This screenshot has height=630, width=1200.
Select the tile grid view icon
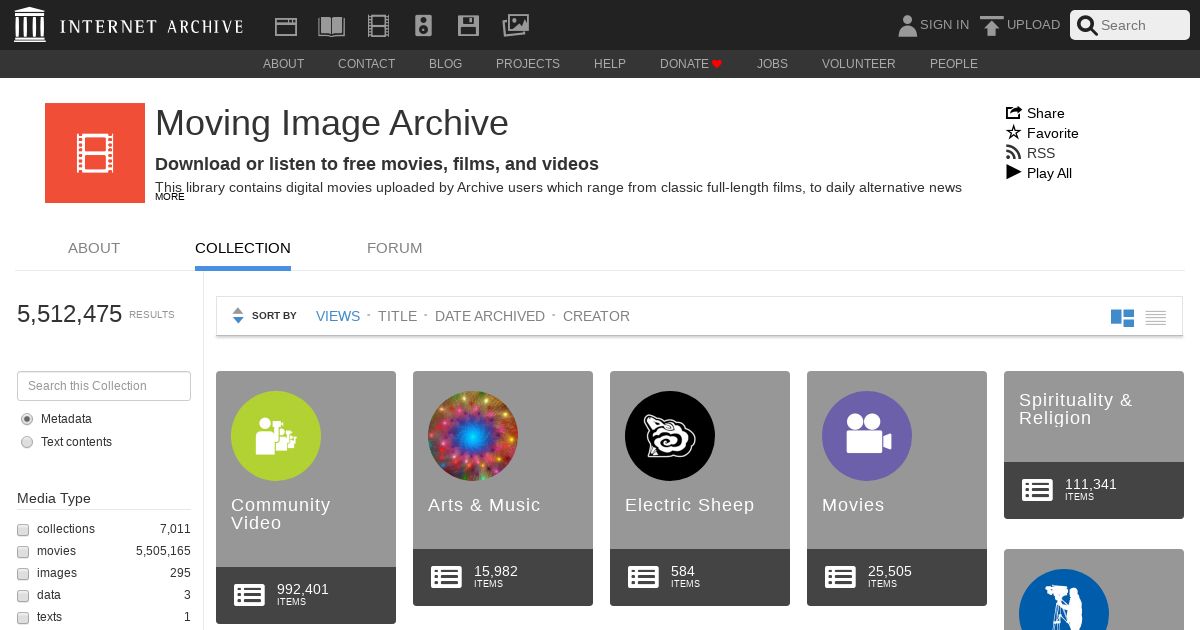pos(1122,318)
